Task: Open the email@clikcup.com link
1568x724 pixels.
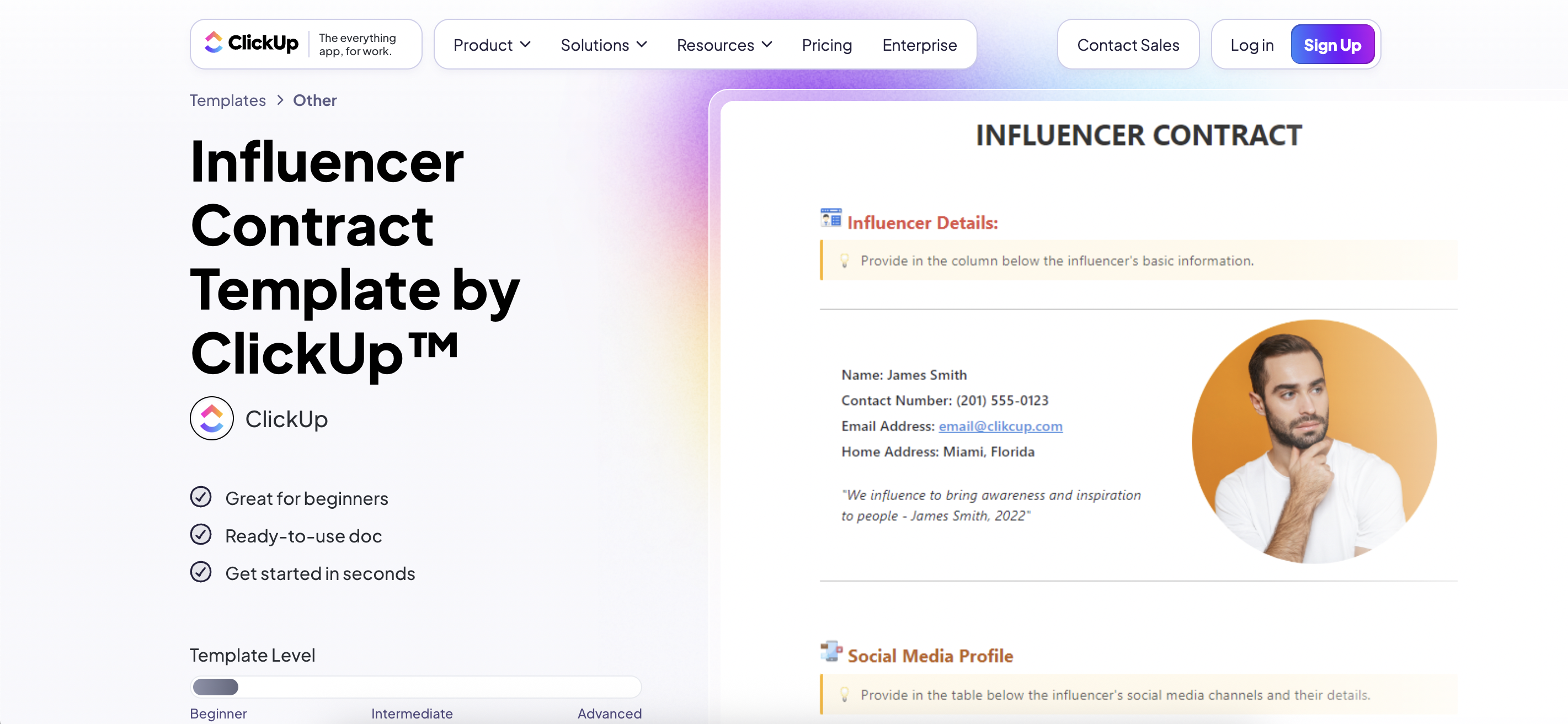Action: 1000,426
